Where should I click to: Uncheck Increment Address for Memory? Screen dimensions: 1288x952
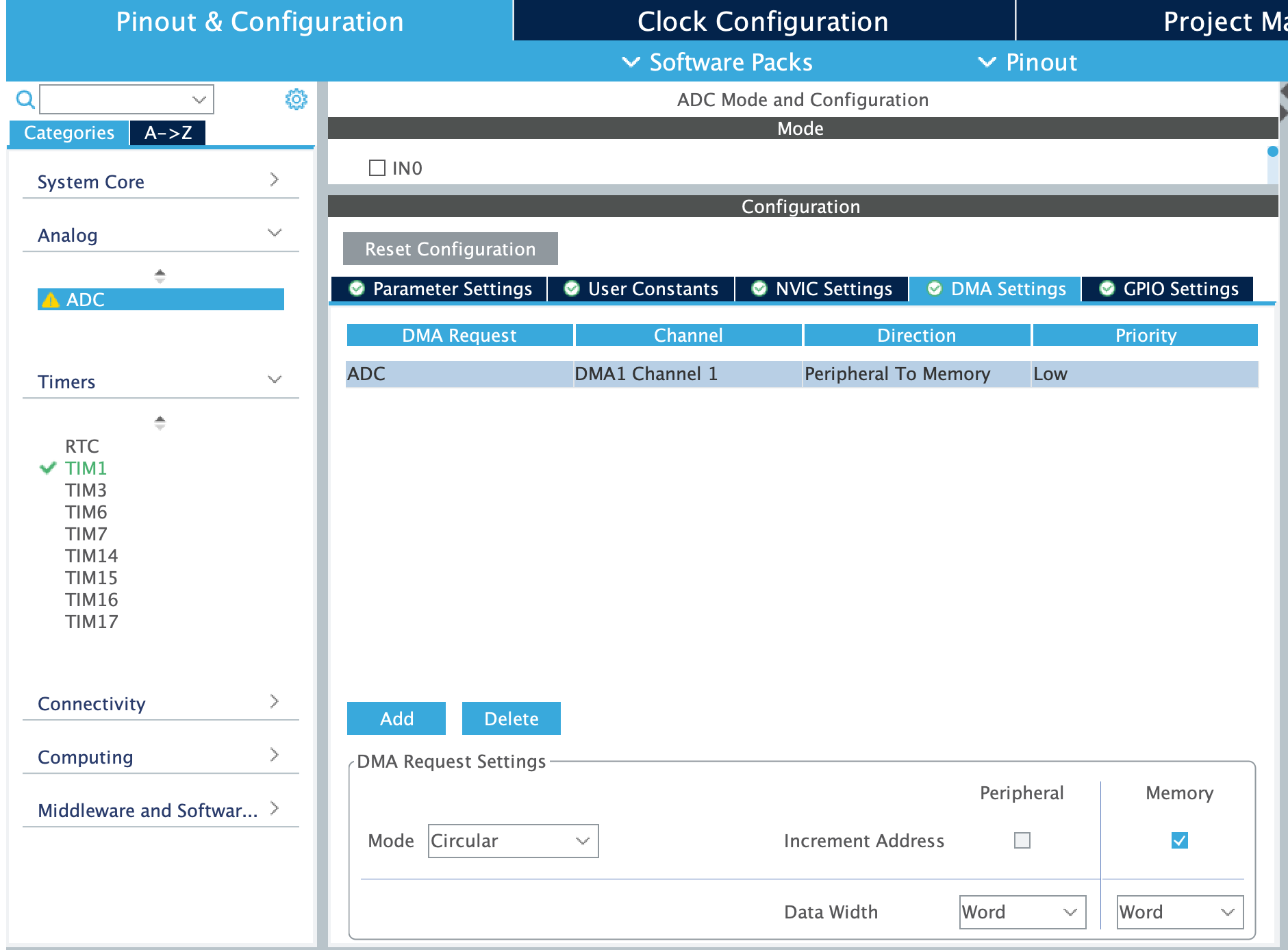(x=1179, y=840)
